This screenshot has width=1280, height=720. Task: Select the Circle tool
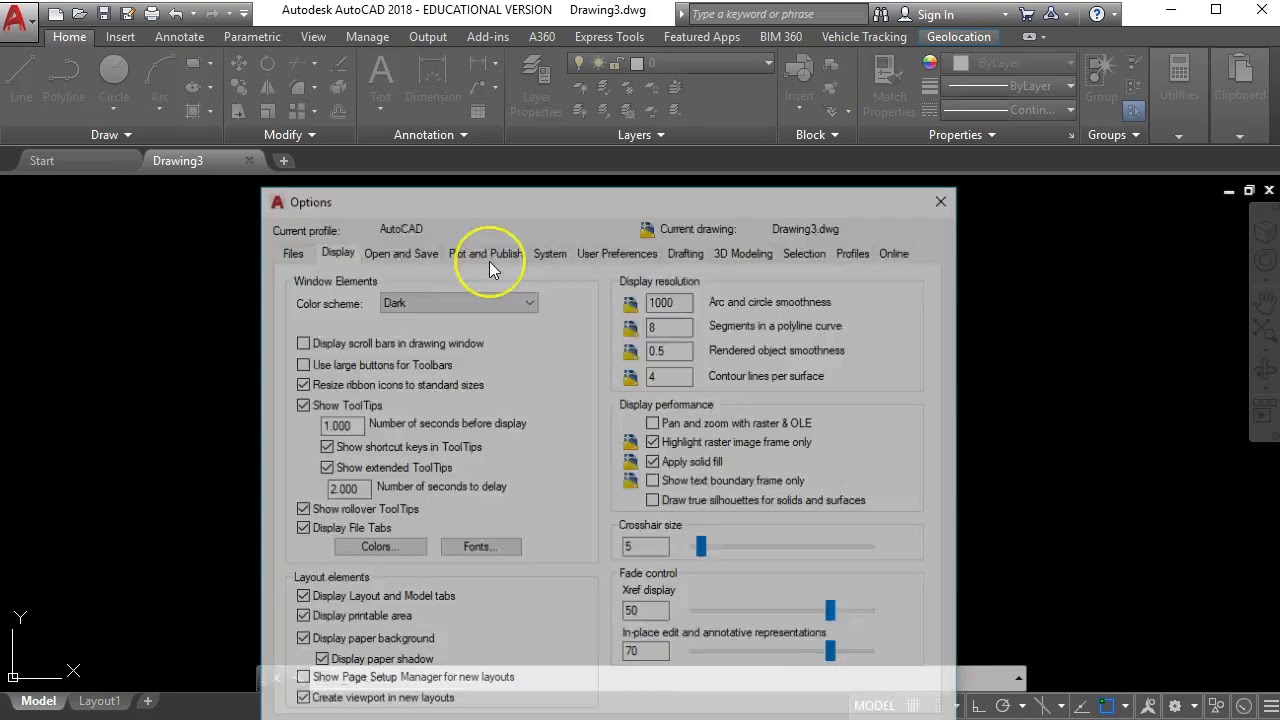(113, 80)
